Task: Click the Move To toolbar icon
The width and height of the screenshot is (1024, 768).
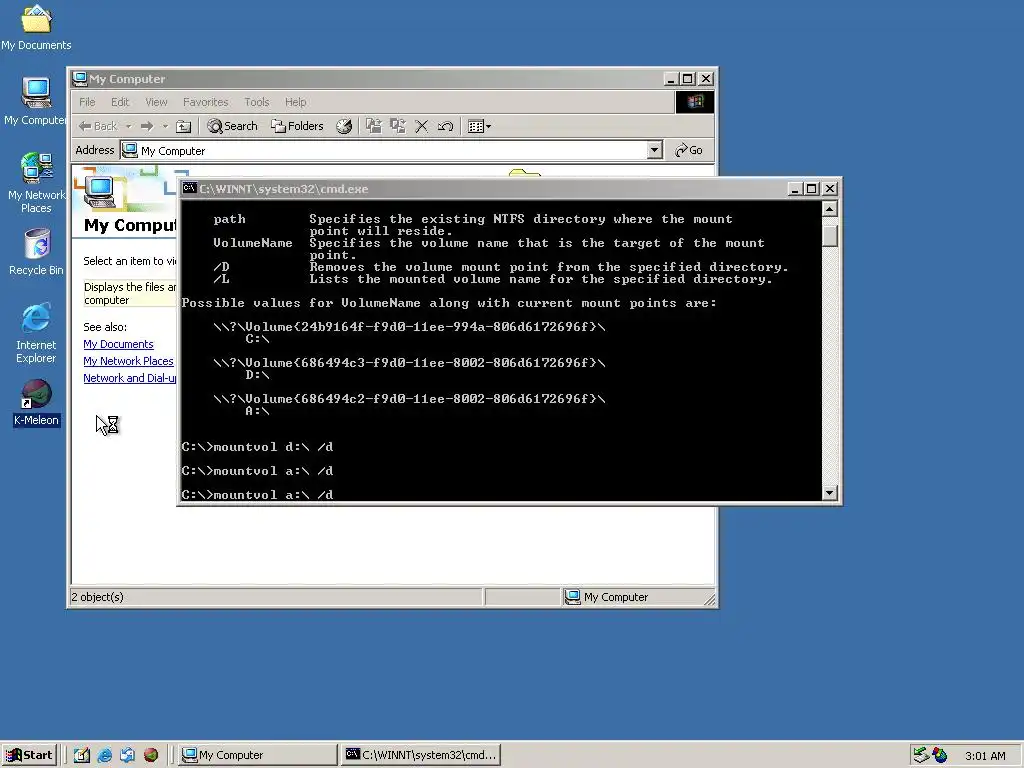Action: point(374,126)
